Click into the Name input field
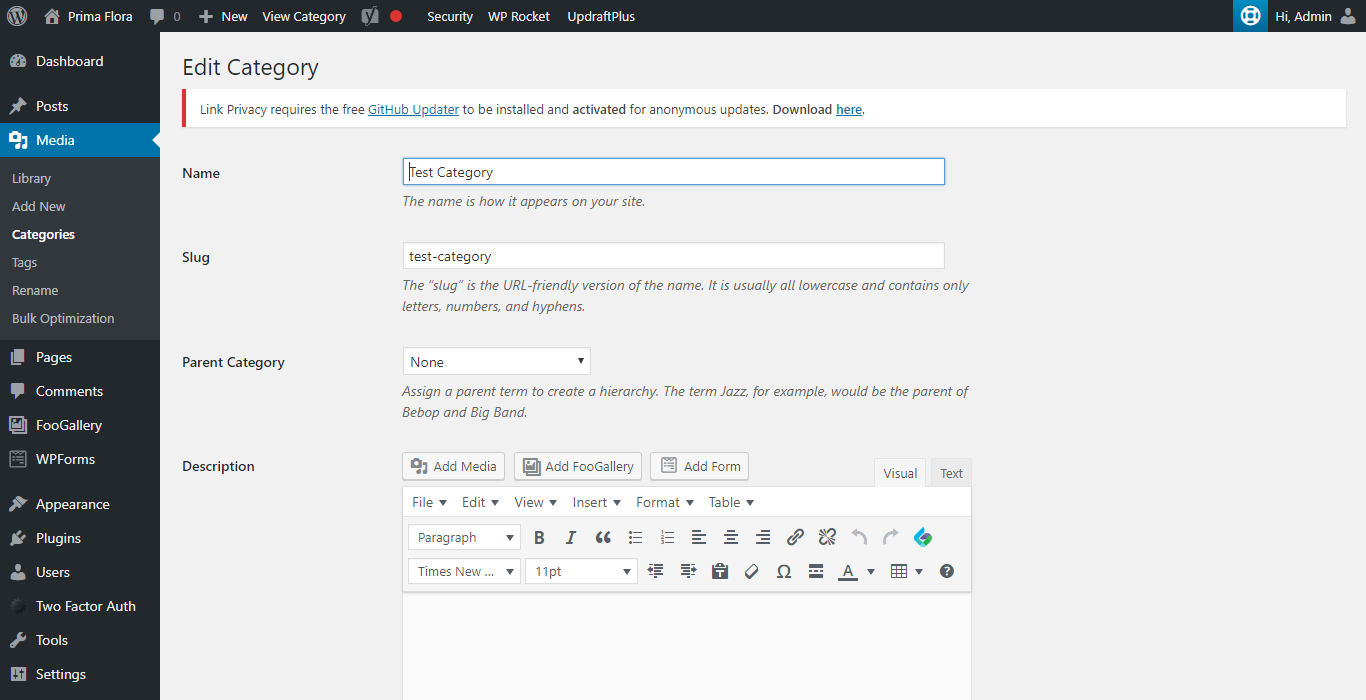1366x700 pixels. click(673, 172)
